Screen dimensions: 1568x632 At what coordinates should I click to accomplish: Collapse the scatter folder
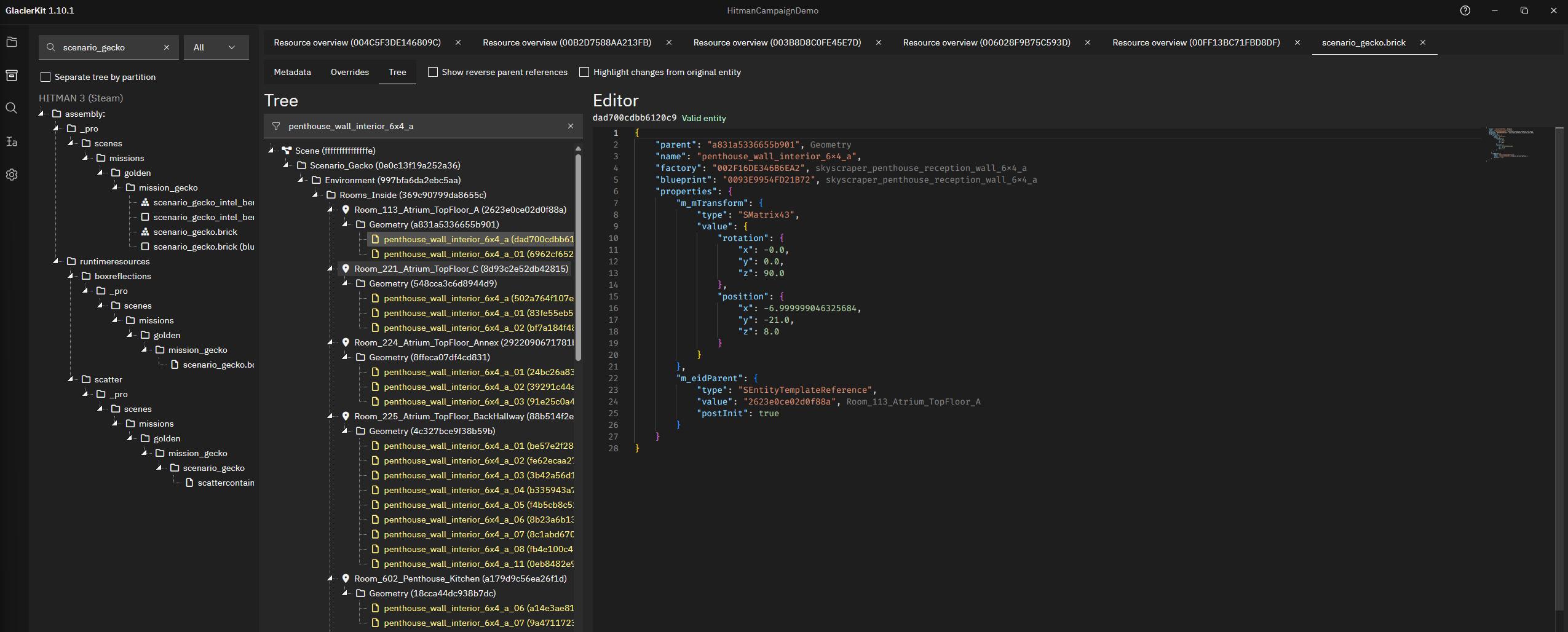(x=71, y=379)
